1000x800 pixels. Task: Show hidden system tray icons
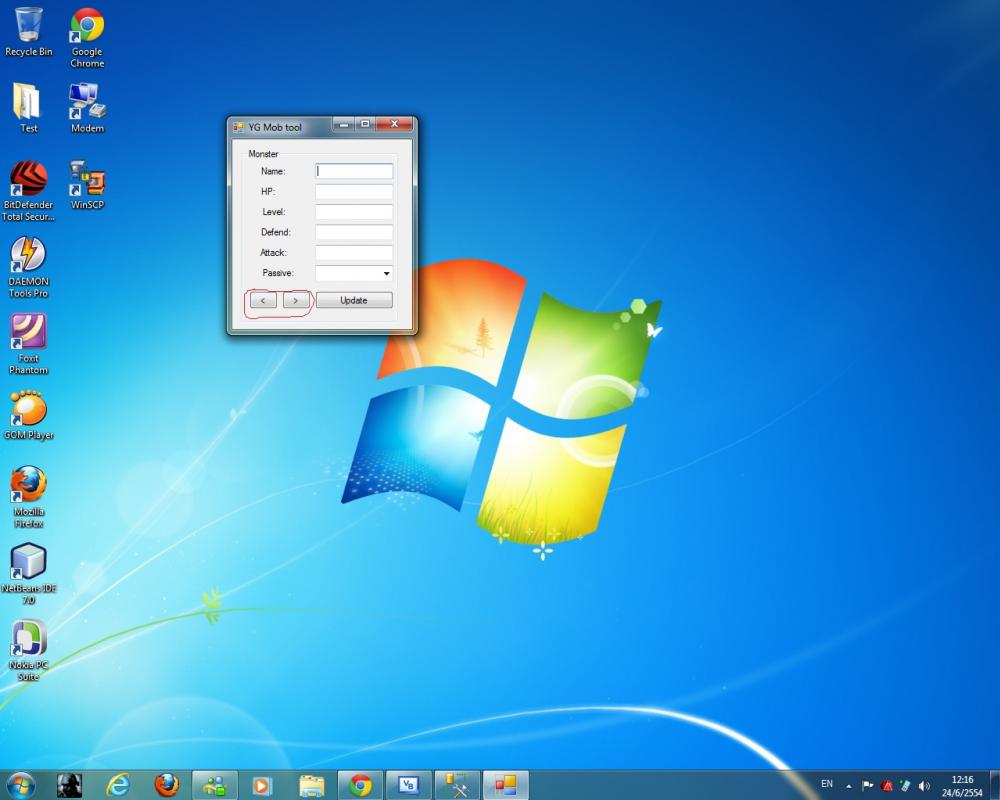pos(849,786)
